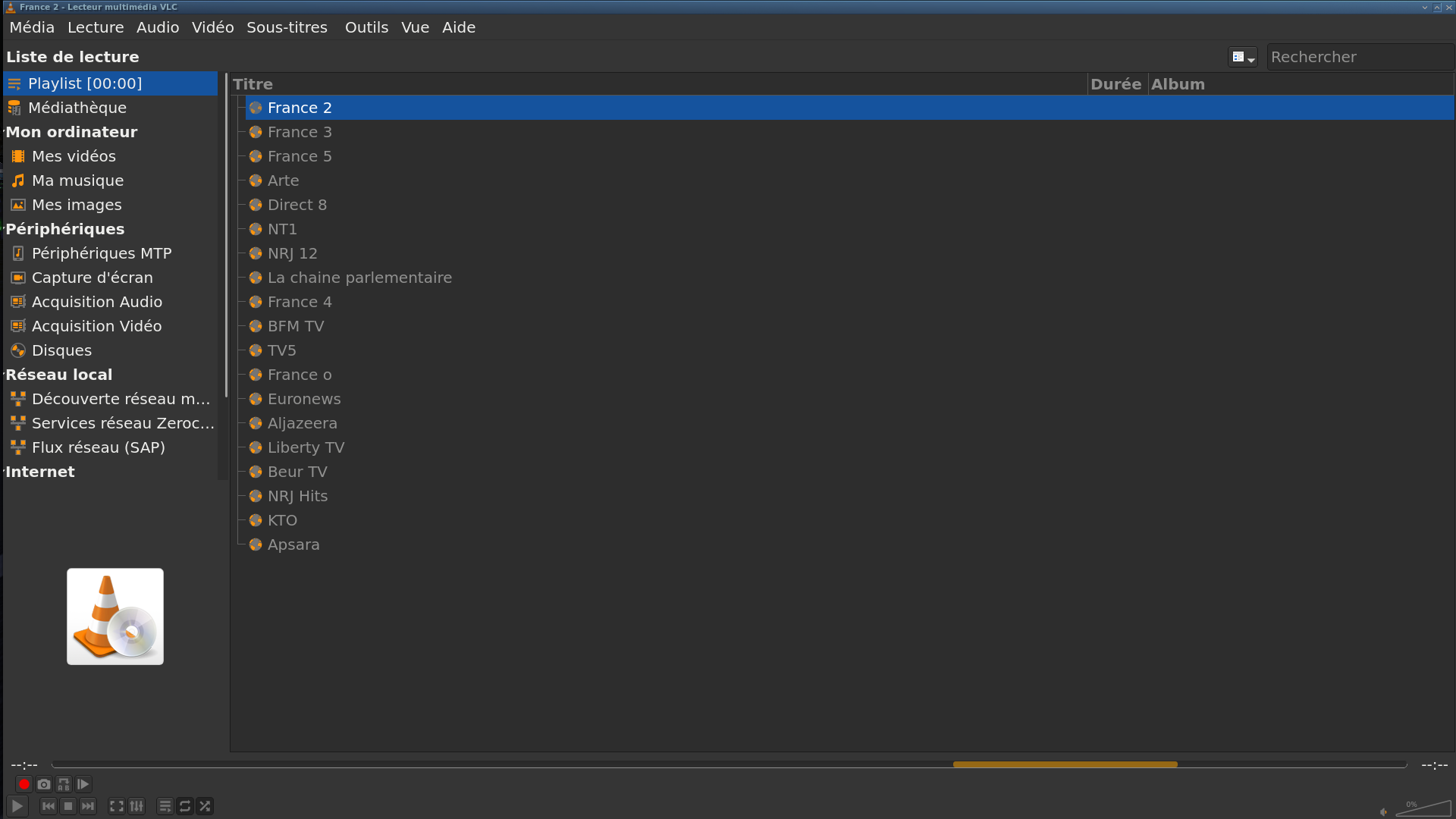Select BFM TV playlist item
Screen dimensions: 1456x819
click(849, 326)
